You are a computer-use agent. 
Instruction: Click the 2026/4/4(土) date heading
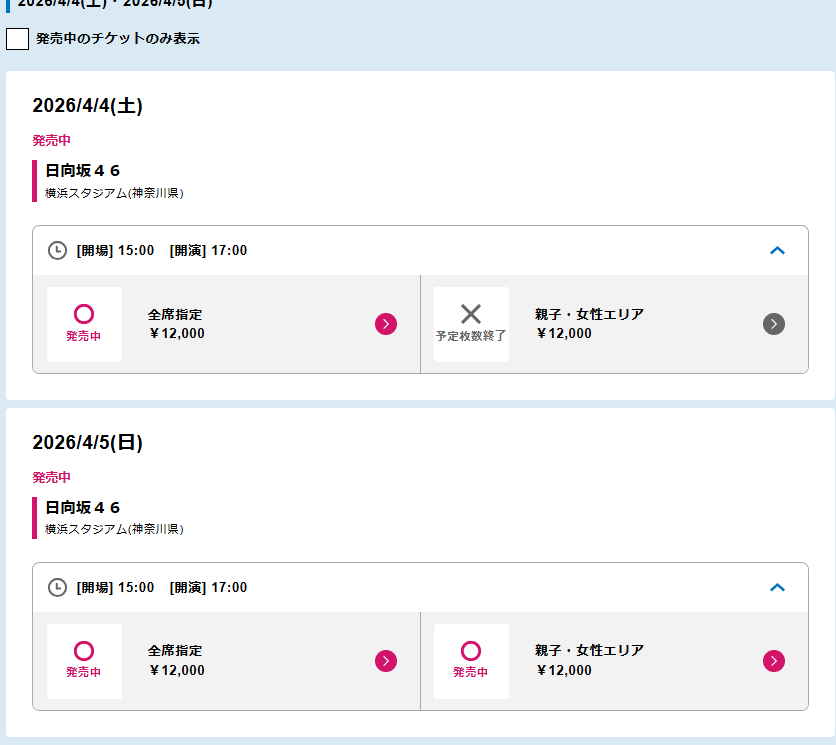coord(87,106)
